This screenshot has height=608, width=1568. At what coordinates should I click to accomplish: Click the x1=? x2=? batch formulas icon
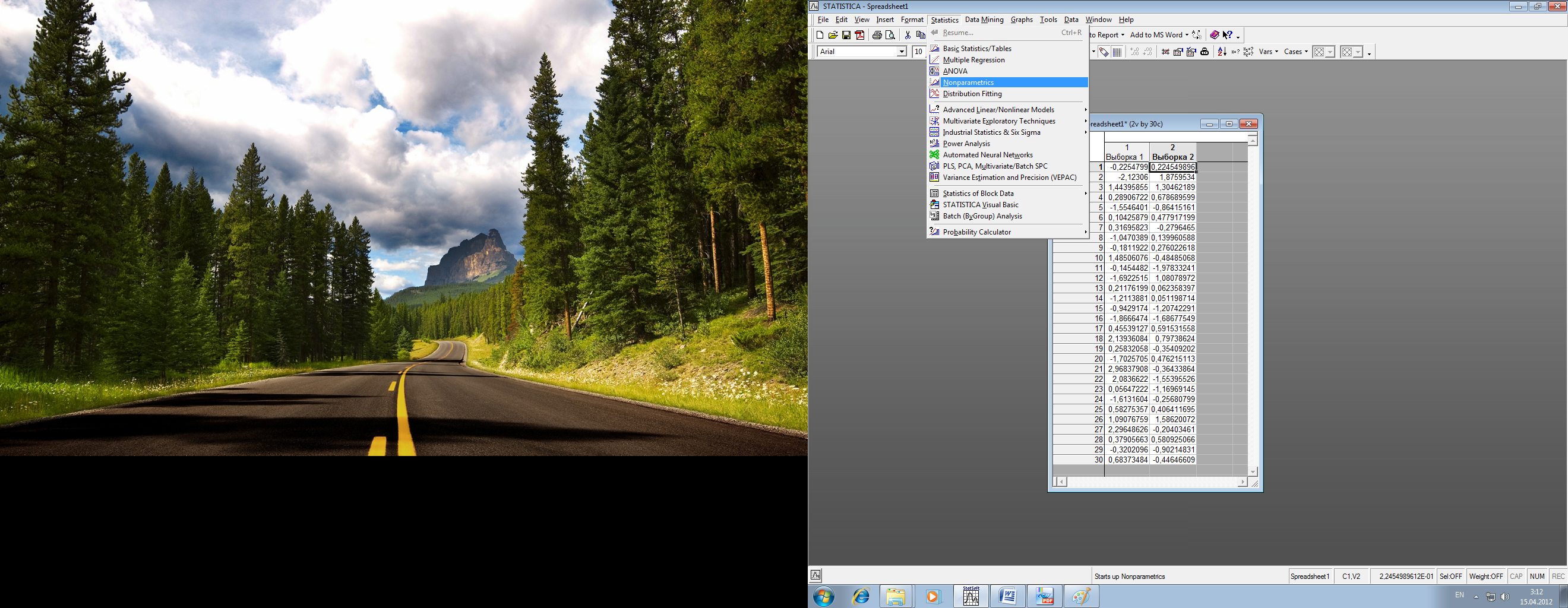click(x=1248, y=52)
